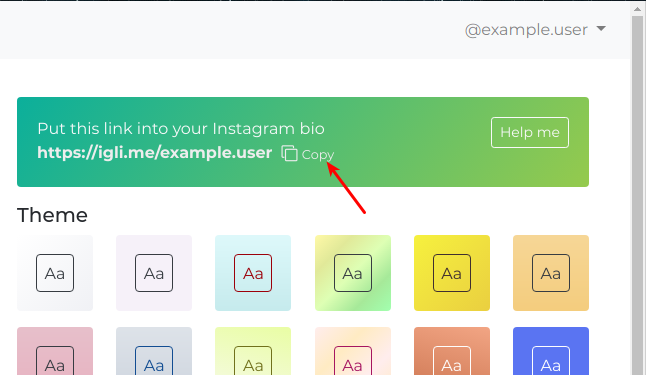This screenshot has width=646, height=375.
Task: Click the caret arrow next to username
Action: (601, 28)
